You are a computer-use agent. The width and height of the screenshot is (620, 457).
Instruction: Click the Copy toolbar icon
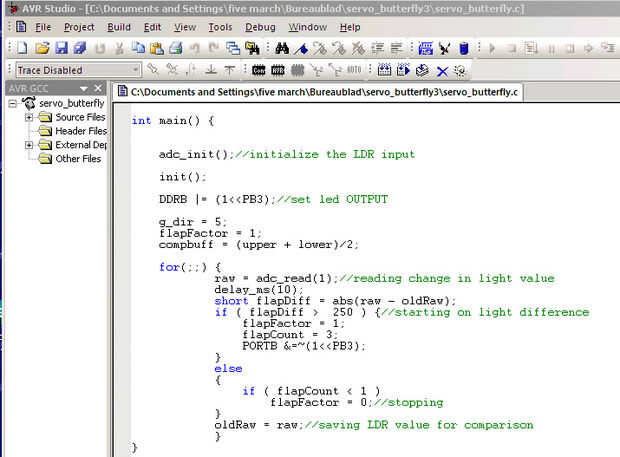tap(138, 49)
